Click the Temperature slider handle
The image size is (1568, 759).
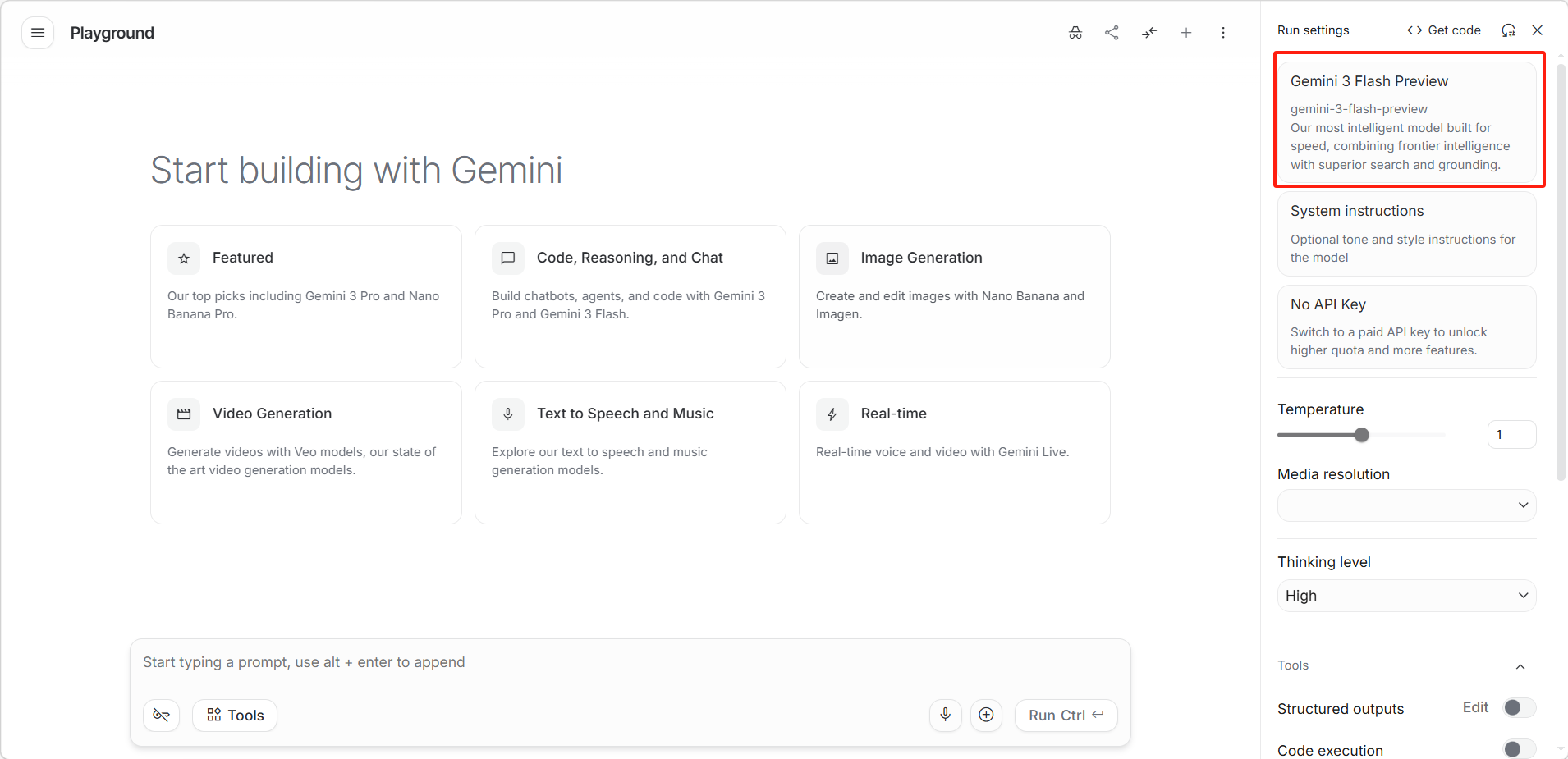[x=1362, y=435]
